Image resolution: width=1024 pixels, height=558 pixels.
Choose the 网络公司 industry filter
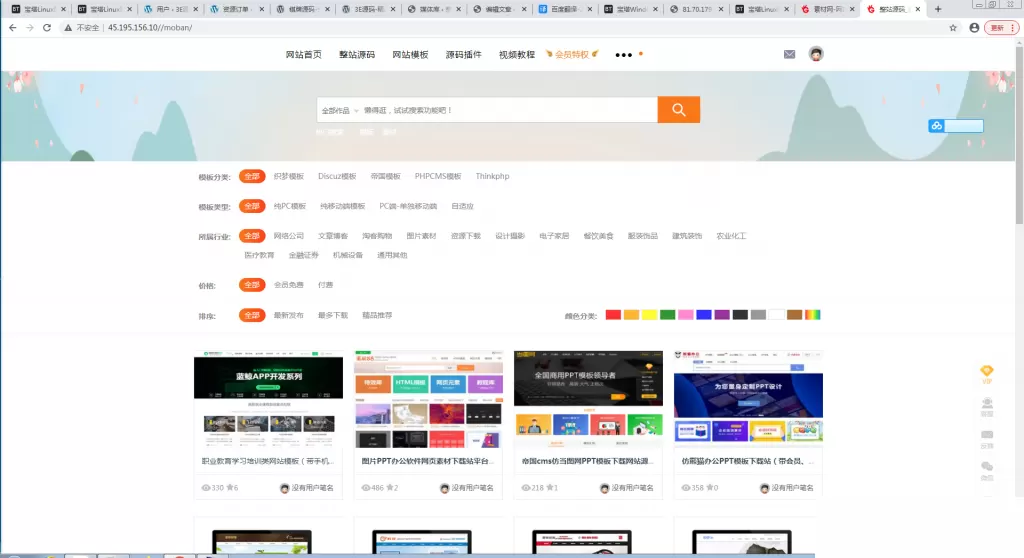click(x=289, y=236)
